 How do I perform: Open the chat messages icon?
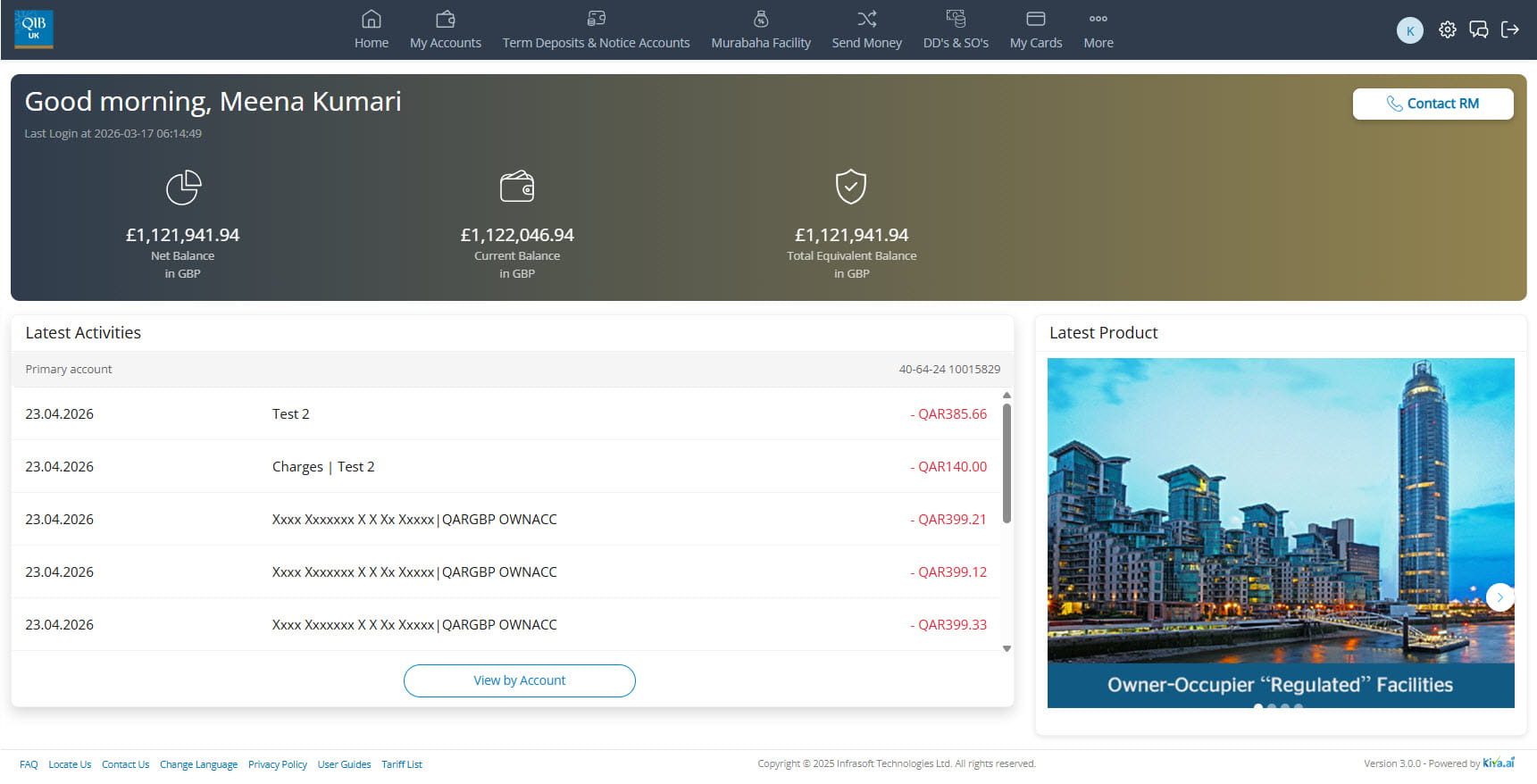pos(1479,29)
